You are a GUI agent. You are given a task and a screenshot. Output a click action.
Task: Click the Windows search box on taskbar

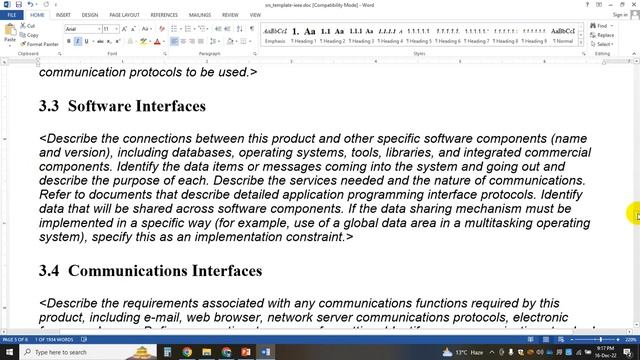(88, 352)
